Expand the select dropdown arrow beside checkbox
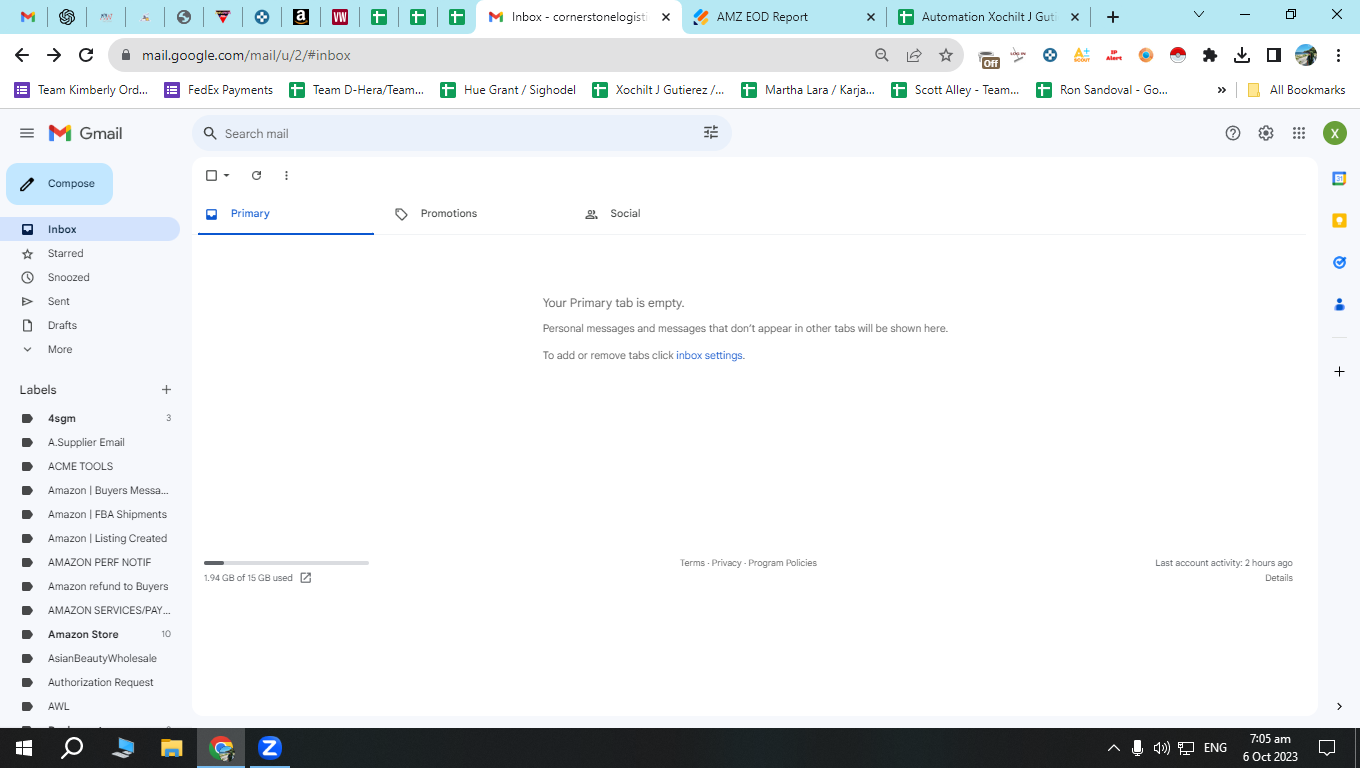 click(227, 175)
